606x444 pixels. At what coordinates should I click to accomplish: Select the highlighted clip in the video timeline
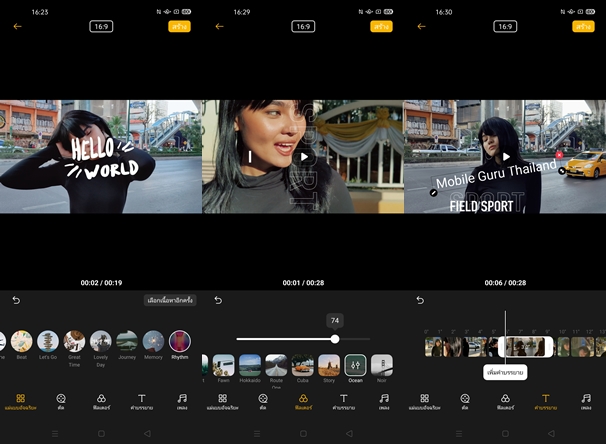click(525, 346)
